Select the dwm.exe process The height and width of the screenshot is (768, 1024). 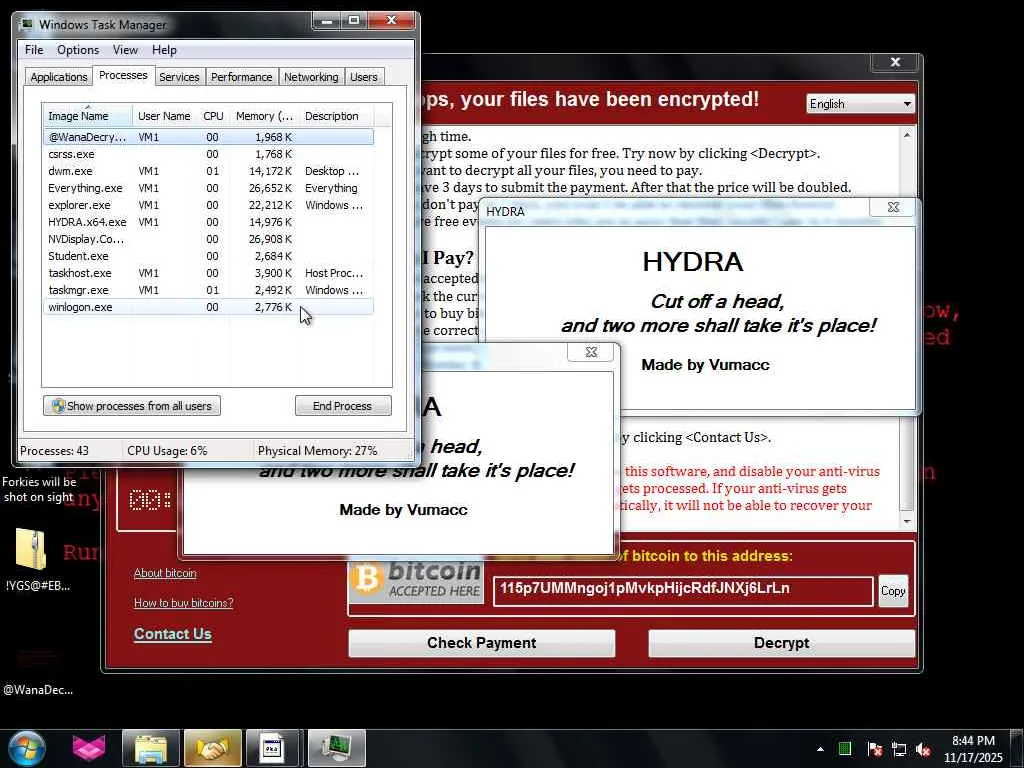point(208,171)
